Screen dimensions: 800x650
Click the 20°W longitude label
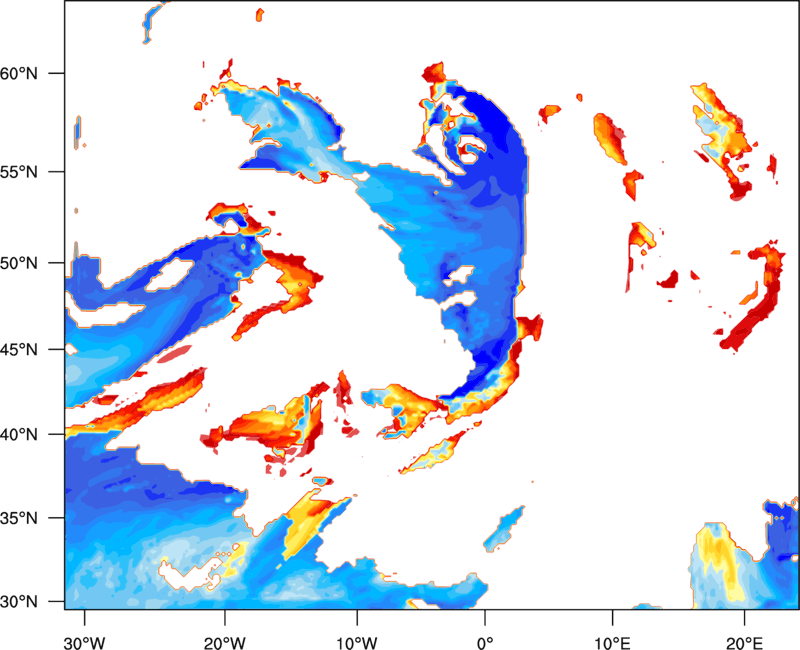pos(224,643)
